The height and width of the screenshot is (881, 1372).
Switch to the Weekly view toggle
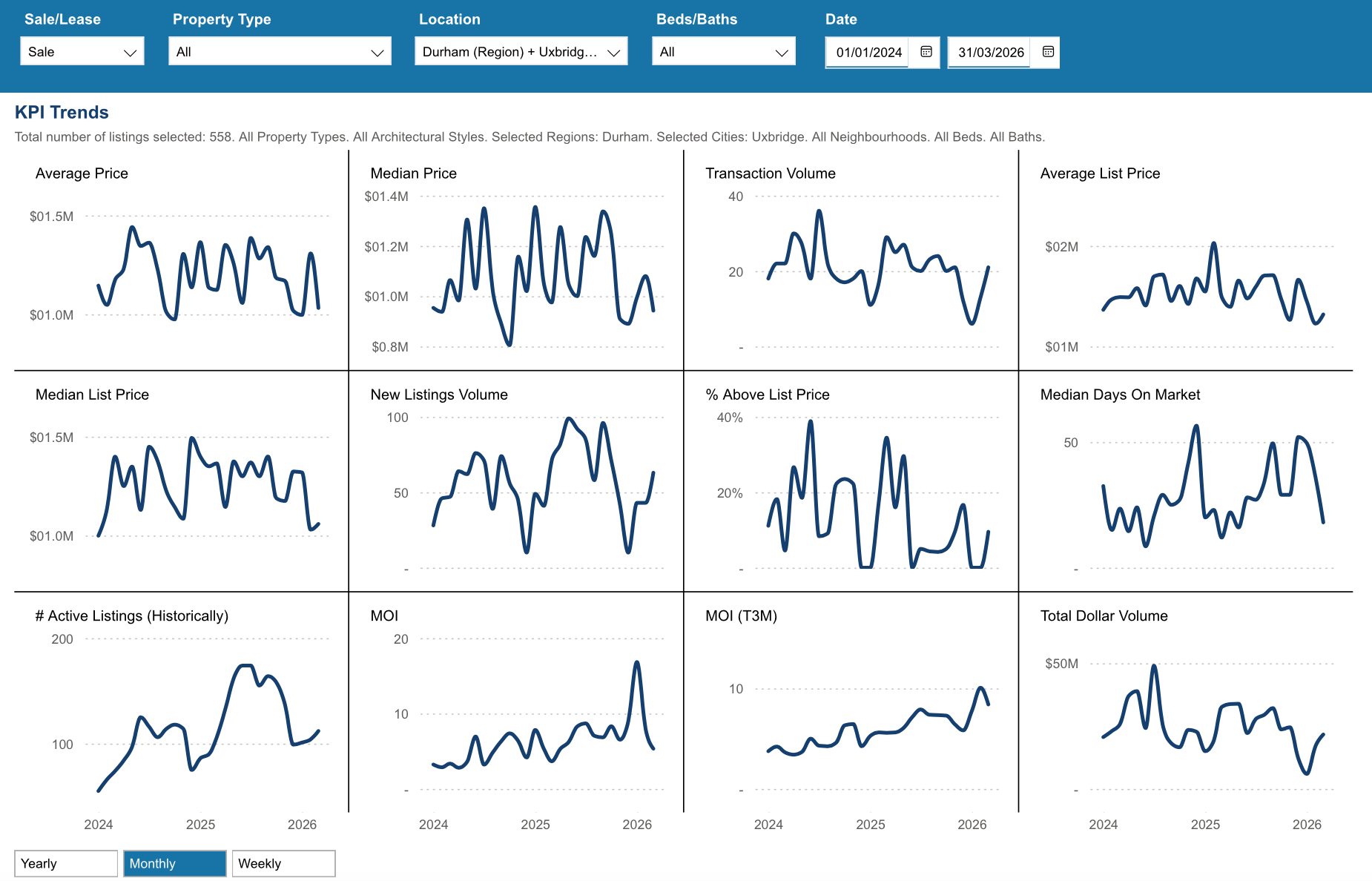pos(283,863)
